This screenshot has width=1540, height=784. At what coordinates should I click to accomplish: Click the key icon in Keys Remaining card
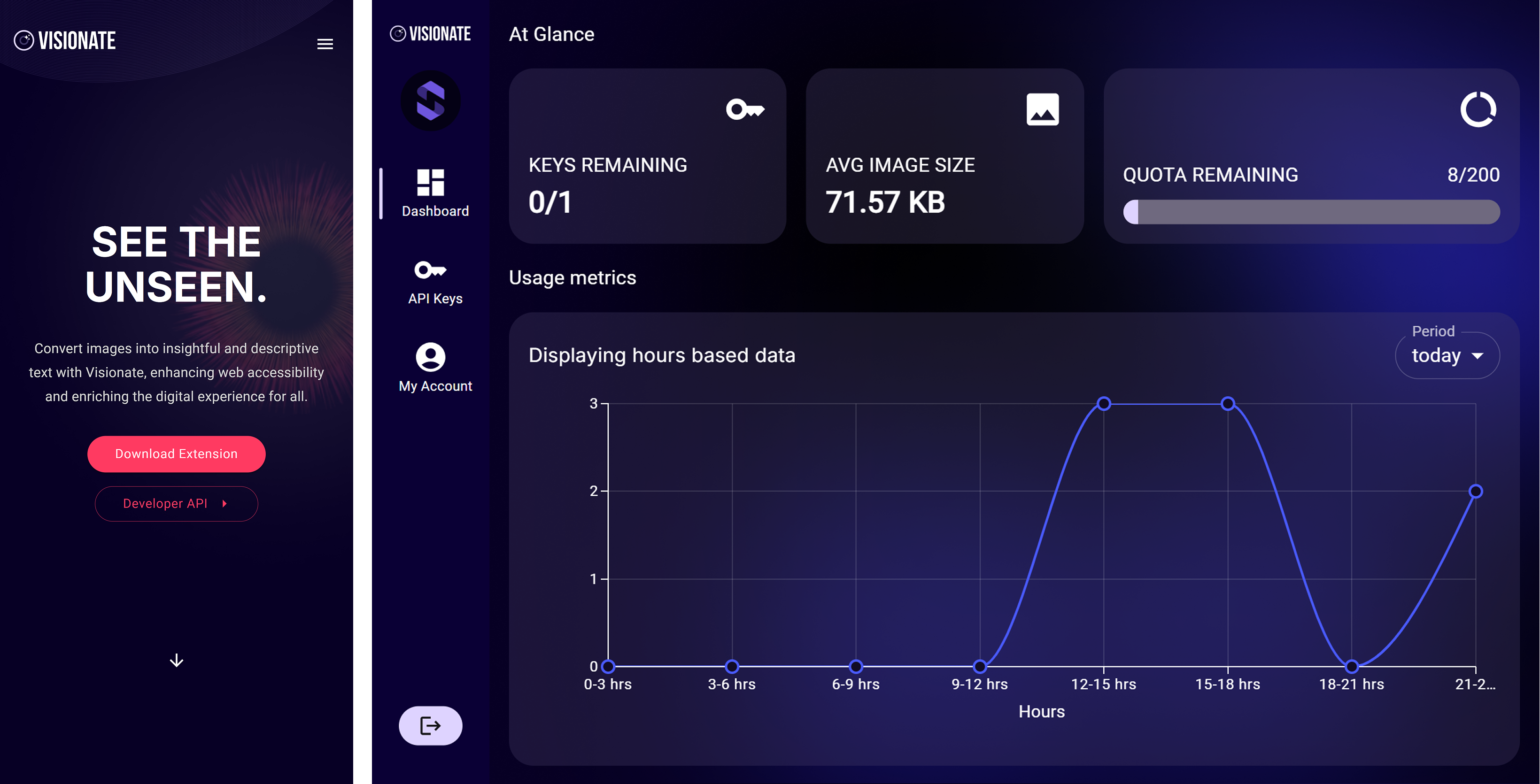pyautogui.click(x=745, y=109)
